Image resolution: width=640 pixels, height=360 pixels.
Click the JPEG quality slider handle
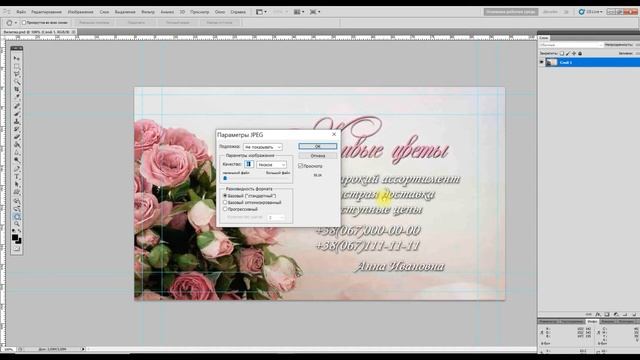[x=225, y=178]
